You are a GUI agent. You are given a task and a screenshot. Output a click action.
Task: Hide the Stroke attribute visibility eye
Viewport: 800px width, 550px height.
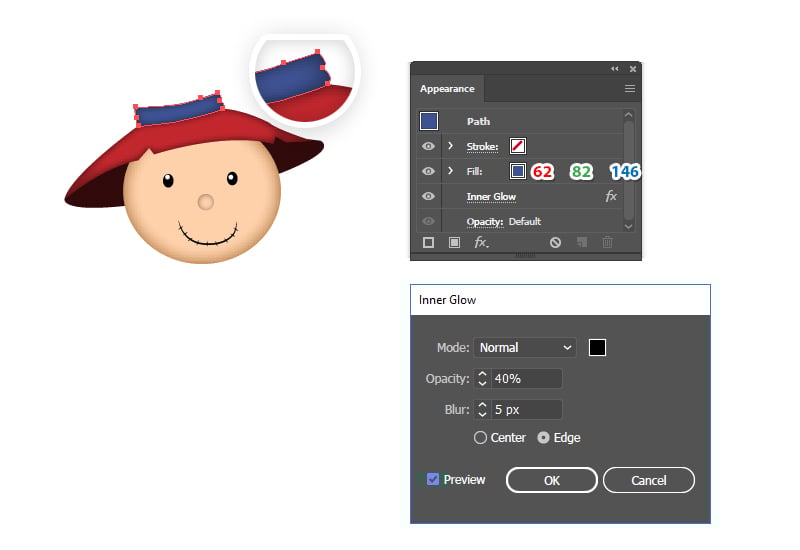point(428,146)
